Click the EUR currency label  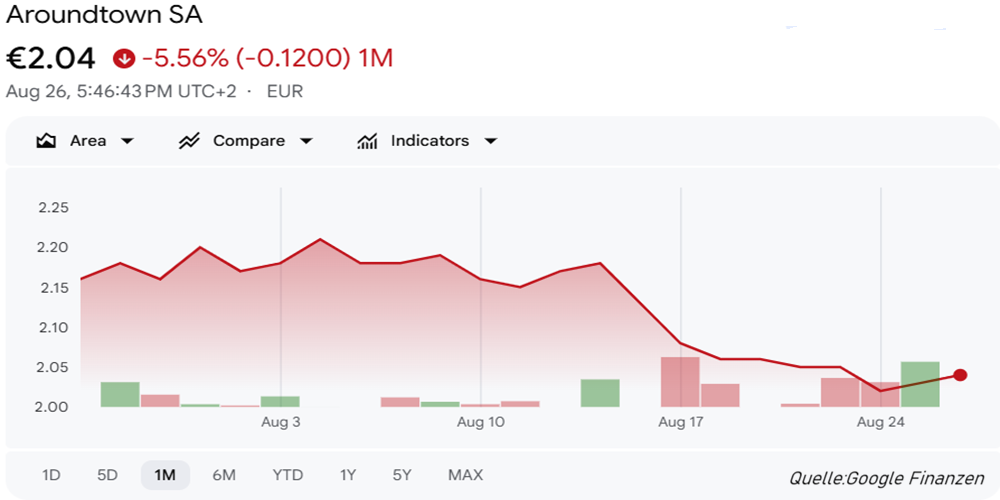(x=284, y=91)
